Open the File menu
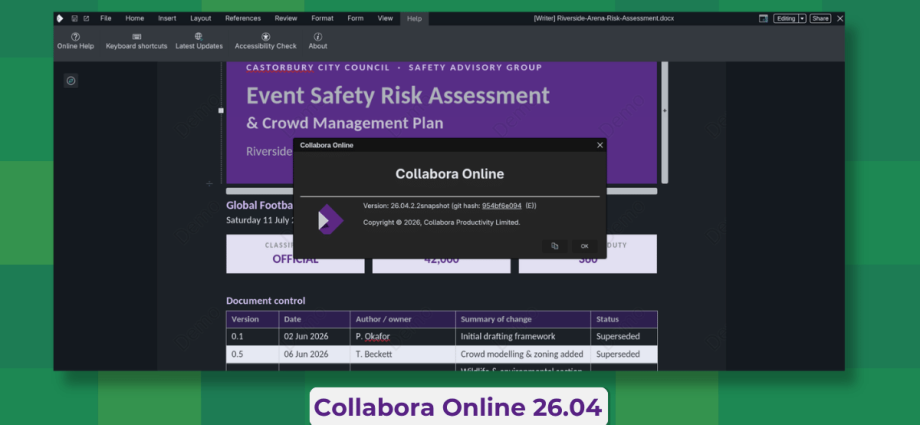This screenshot has width=920, height=425. [106, 19]
